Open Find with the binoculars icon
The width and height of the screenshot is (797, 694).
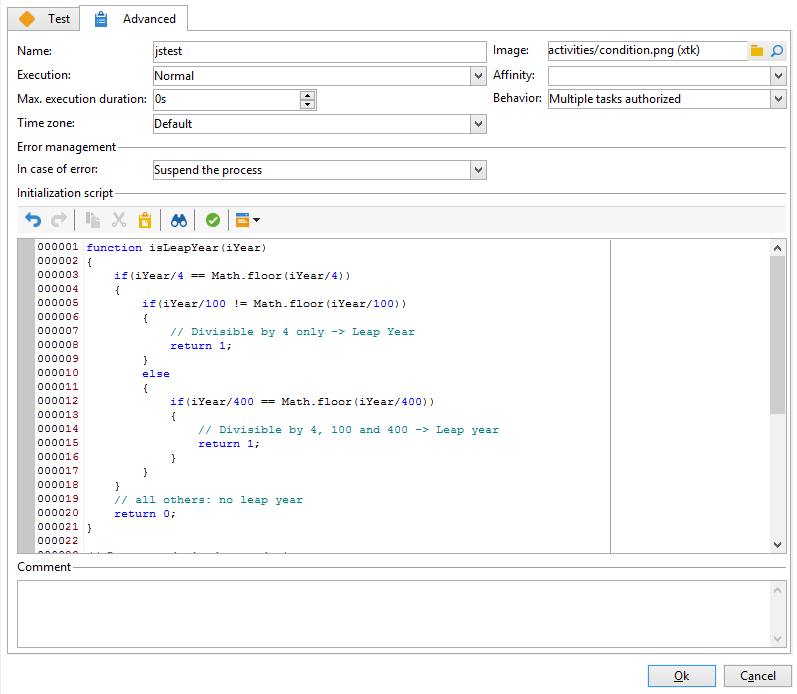coord(179,220)
